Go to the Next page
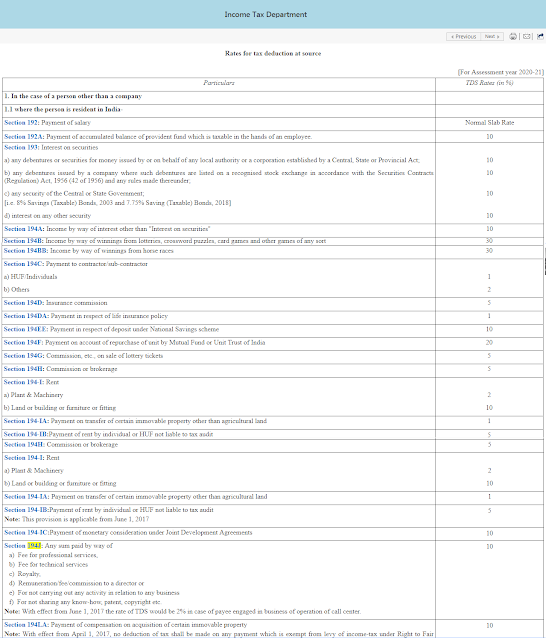 pos(492,37)
